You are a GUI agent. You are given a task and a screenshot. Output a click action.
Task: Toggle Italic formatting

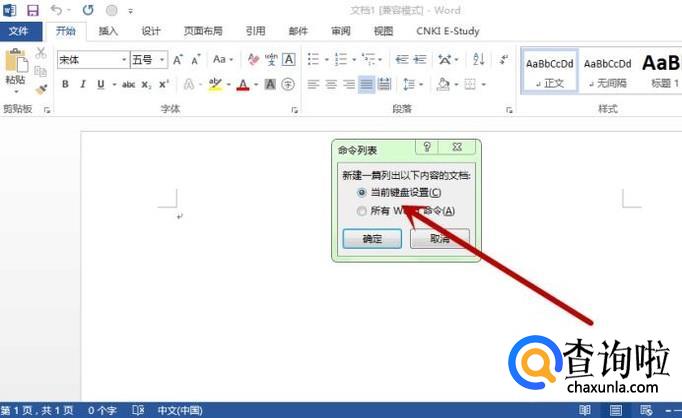(83, 84)
